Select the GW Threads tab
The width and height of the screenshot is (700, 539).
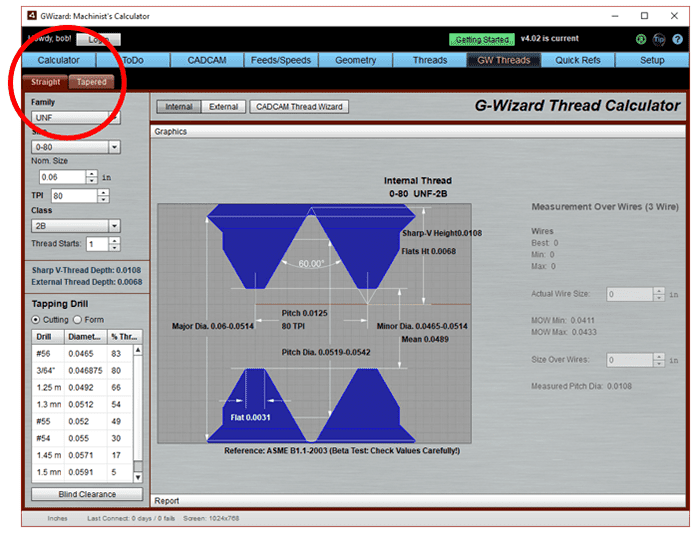[504, 60]
